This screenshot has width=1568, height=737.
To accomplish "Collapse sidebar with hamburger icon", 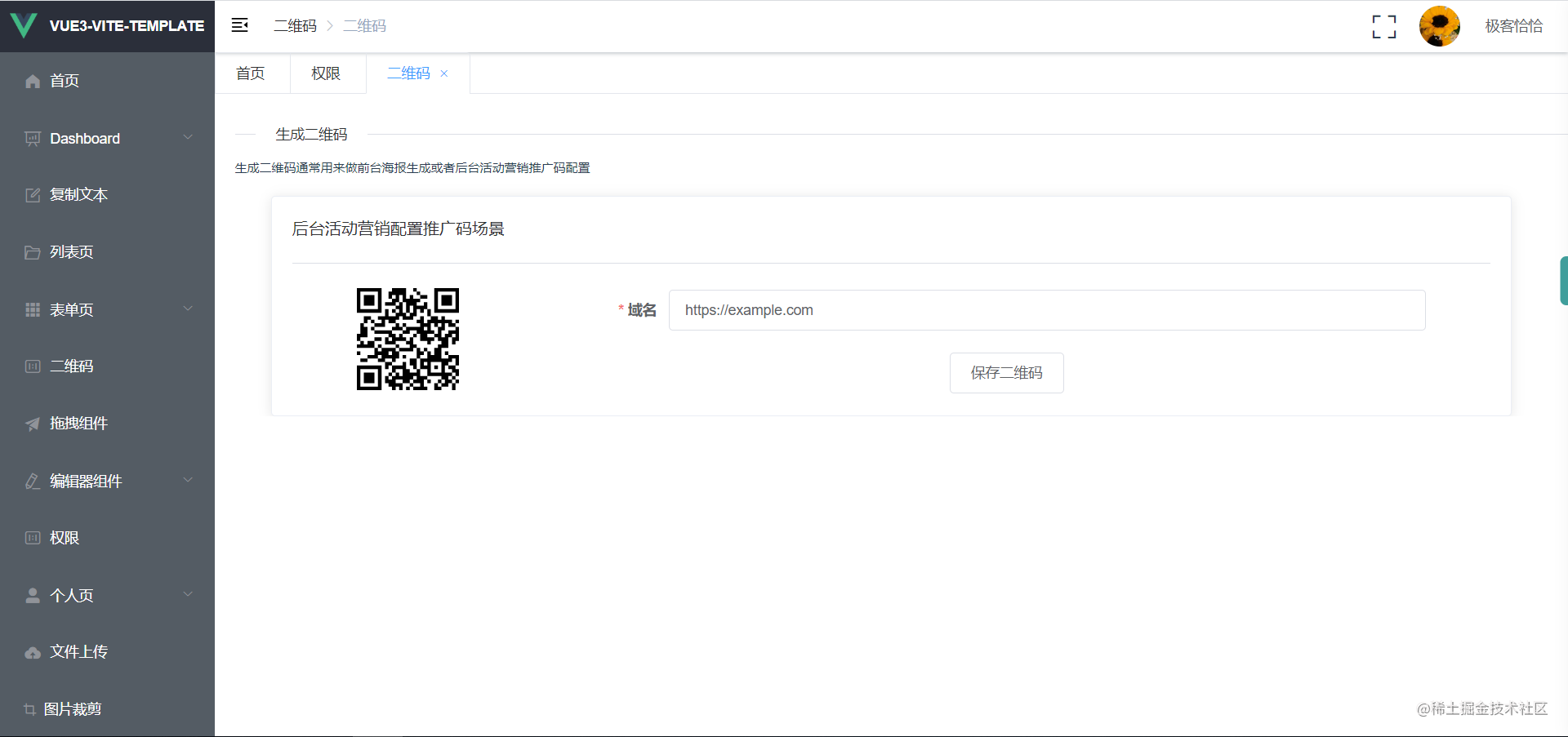I will coord(239,25).
